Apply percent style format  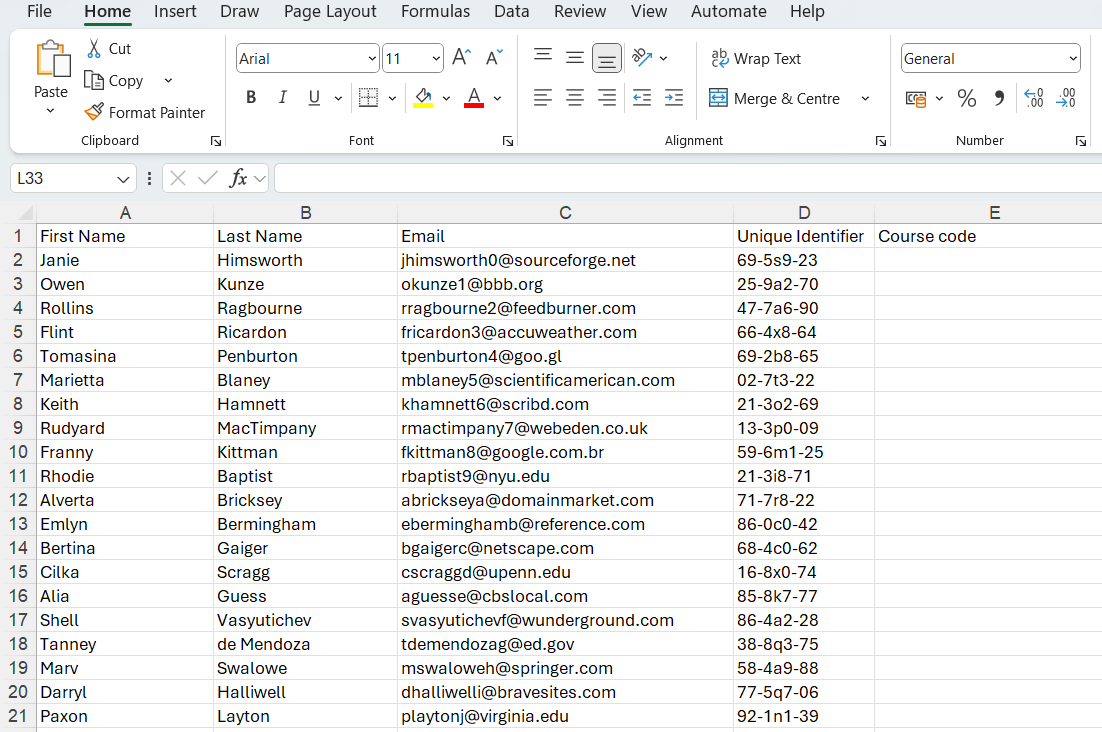point(967,98)
